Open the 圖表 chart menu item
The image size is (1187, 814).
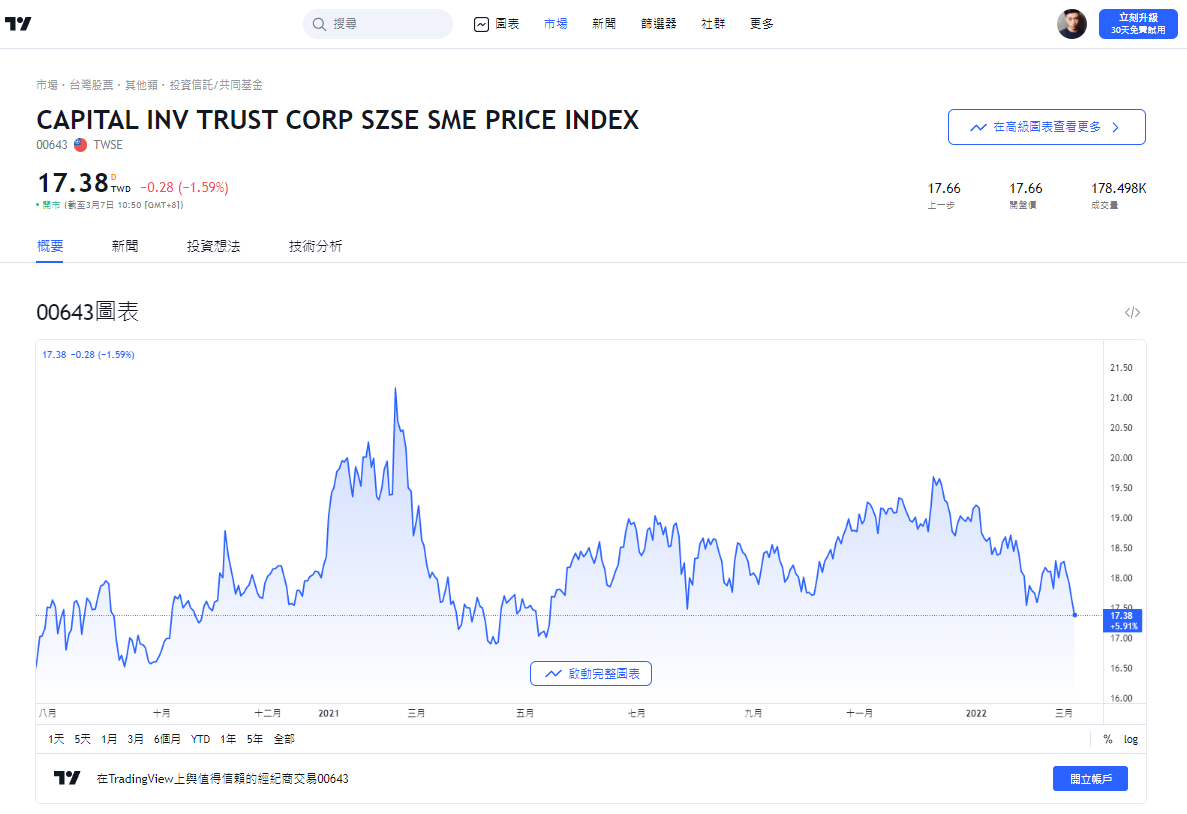497,24
